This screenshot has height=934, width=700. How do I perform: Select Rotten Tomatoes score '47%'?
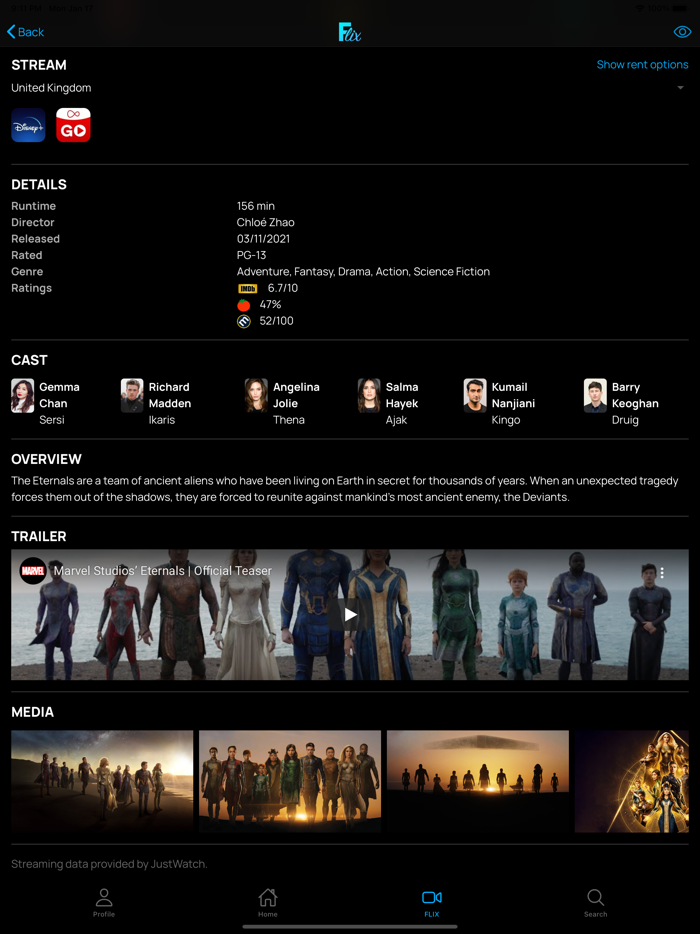(270, 304)
